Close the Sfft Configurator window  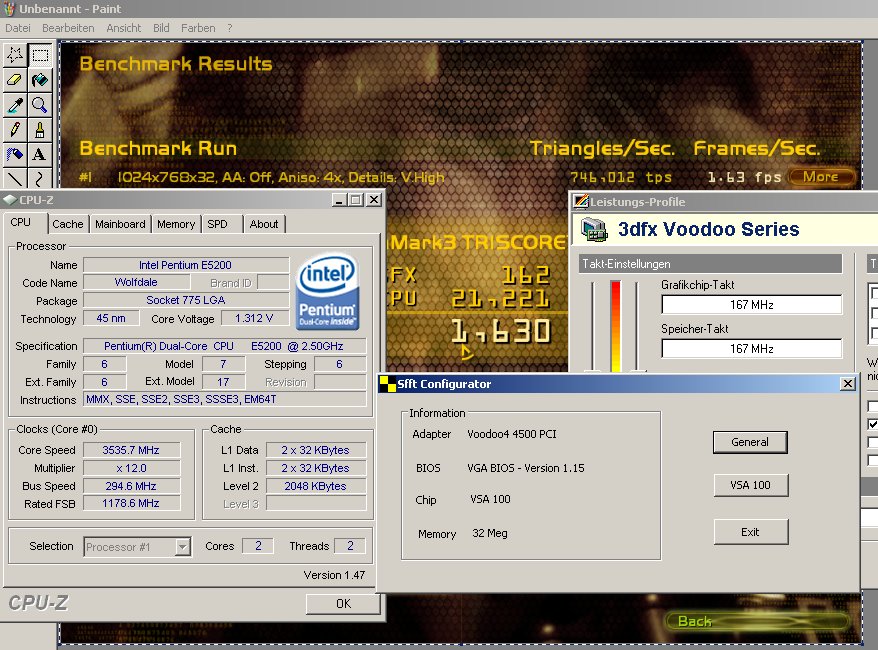(848, 384)
